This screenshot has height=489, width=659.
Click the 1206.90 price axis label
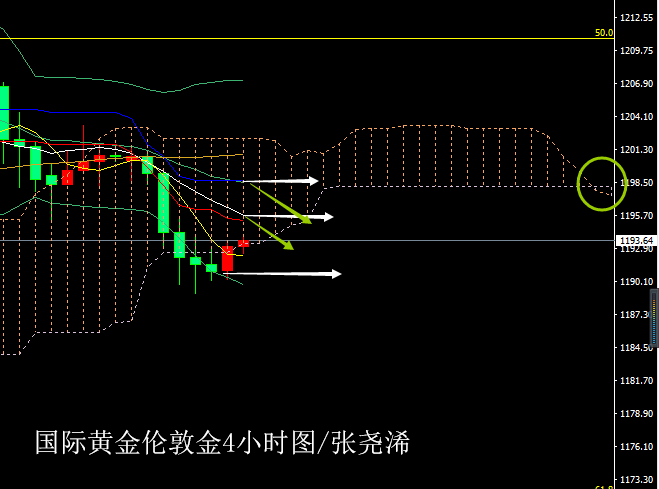tap(637, 84)
